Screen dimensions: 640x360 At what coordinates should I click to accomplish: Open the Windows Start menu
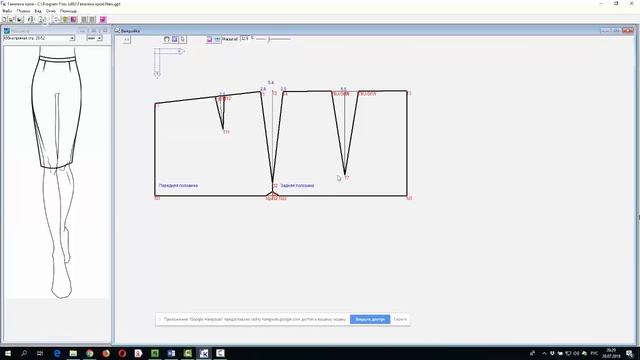pos(8,353)
